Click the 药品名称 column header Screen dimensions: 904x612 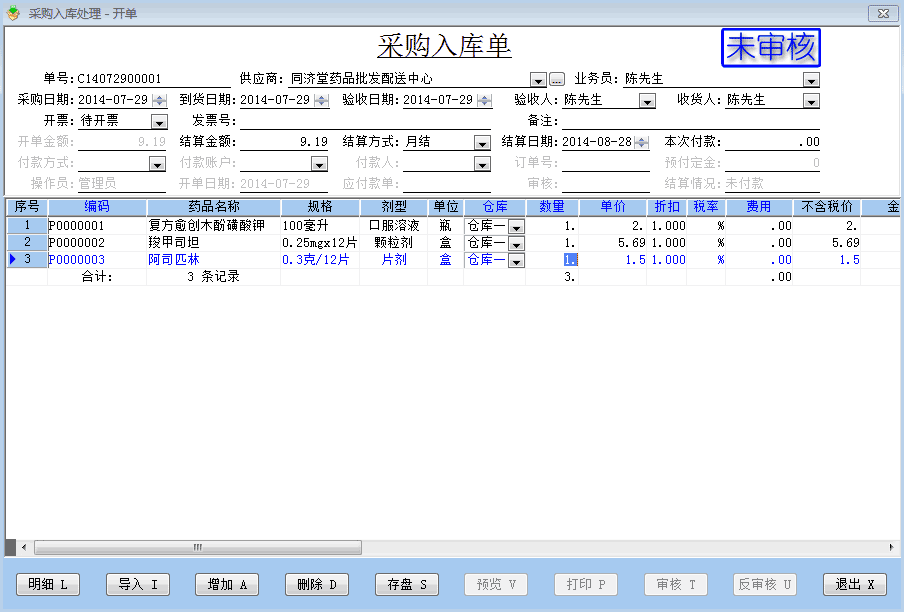click(x=213, y=206)
